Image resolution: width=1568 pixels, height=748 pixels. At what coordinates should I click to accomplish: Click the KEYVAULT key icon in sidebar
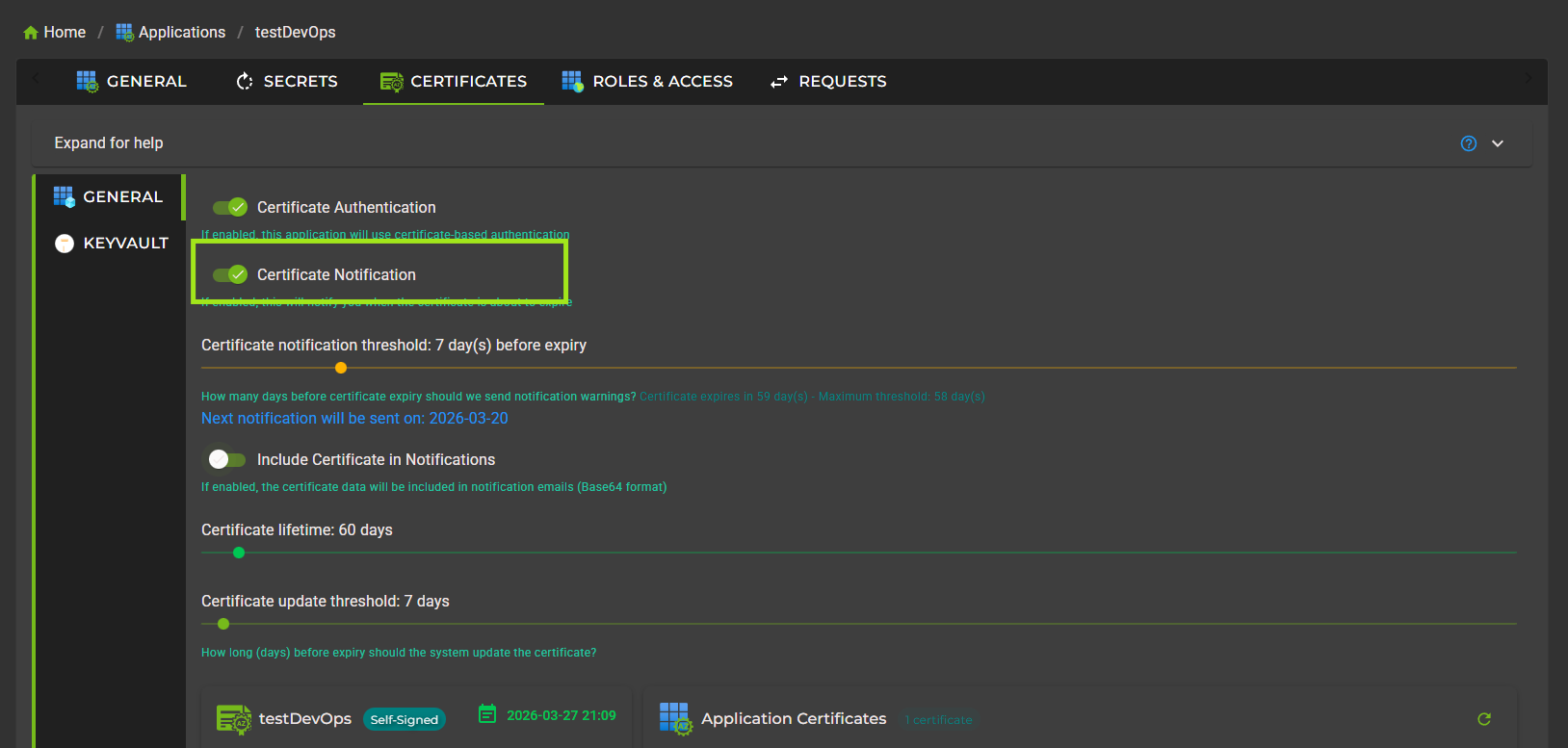coord(65,244)
